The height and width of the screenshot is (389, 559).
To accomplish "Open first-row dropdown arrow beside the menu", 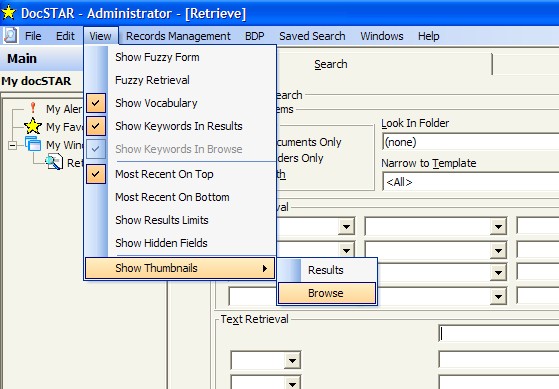I will [x=346, y=226].
